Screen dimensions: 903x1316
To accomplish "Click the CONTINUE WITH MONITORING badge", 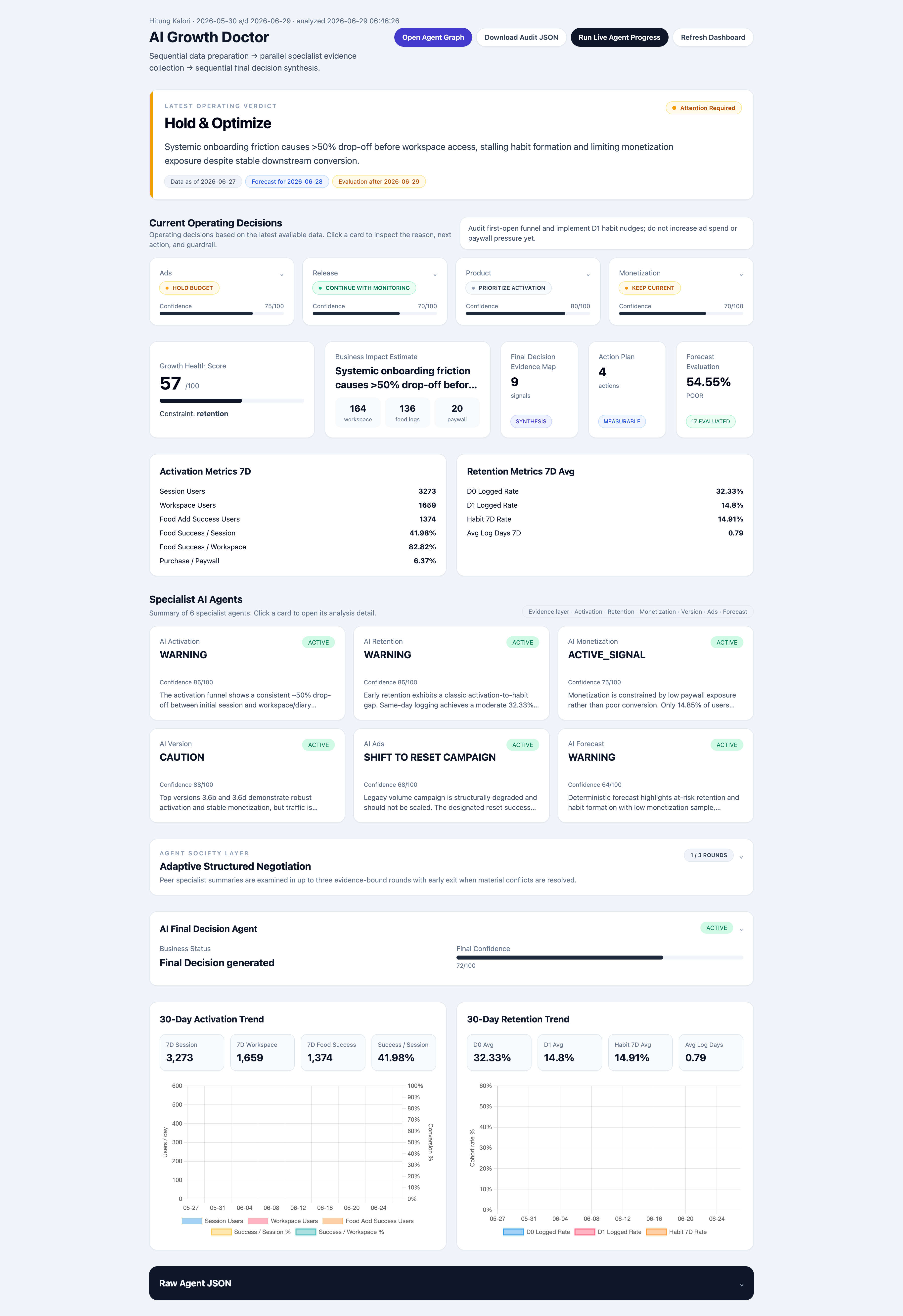I will click(x=364, y=288).
